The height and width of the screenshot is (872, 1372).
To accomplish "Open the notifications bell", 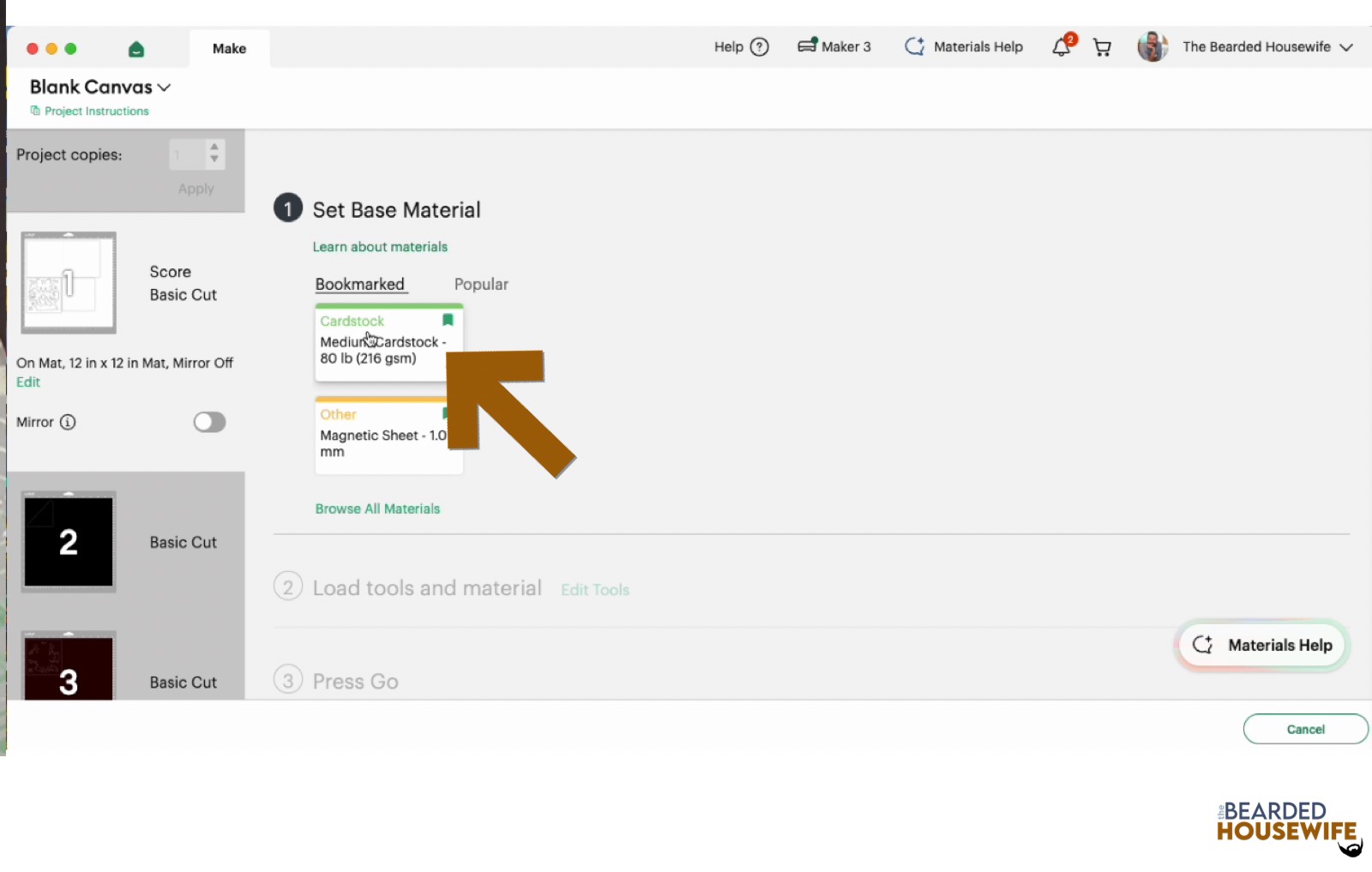I will 1062,47.
